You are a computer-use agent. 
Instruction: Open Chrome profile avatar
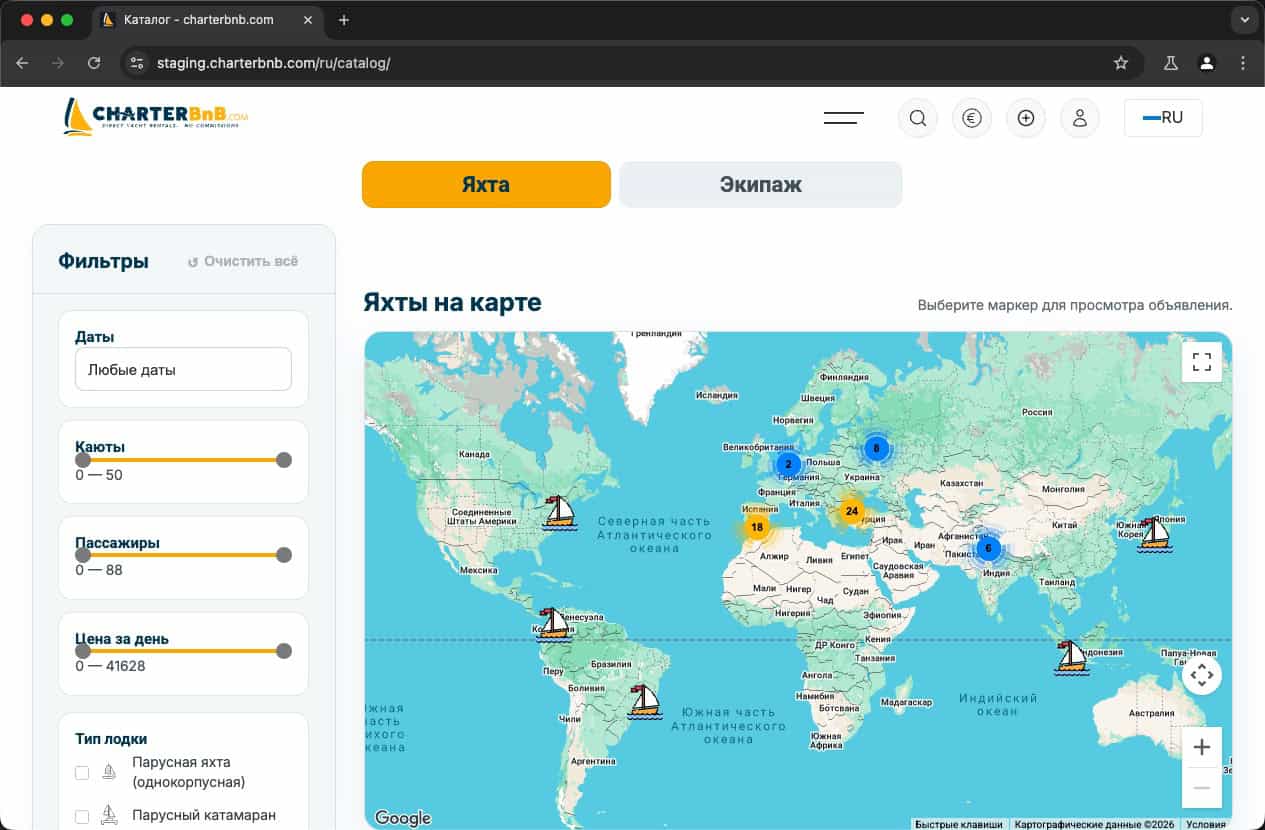click(1207, 63)
